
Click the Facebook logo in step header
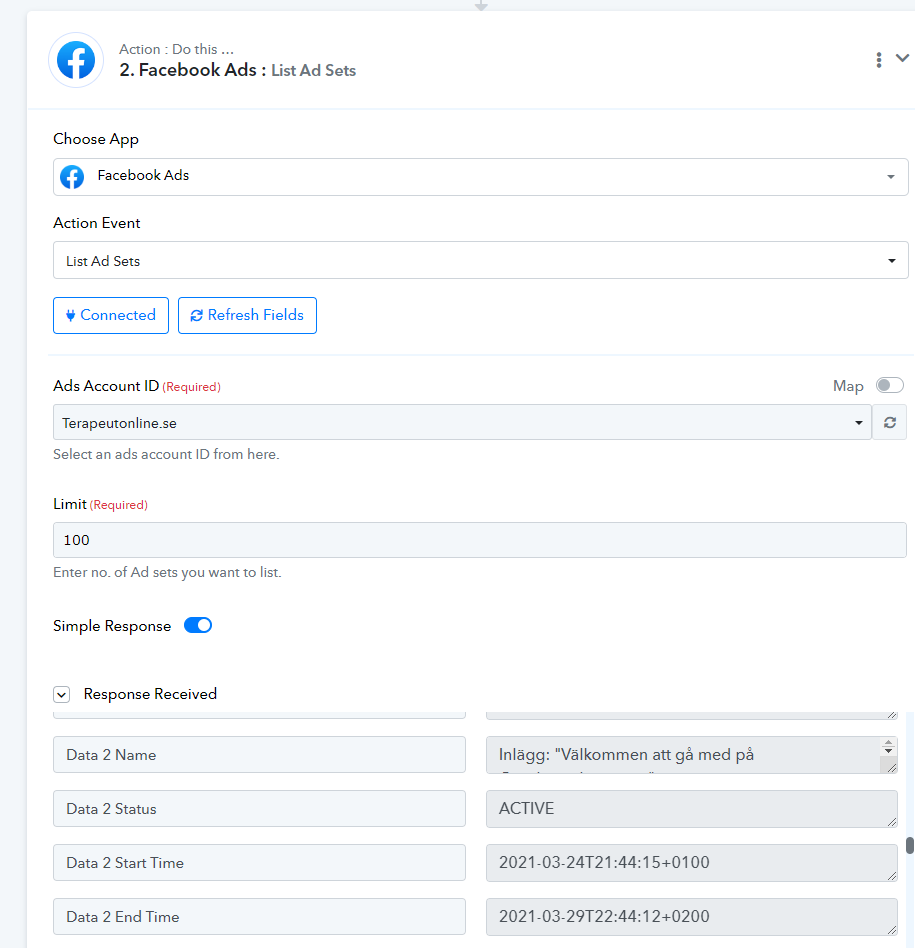click(x=76, y=60)
